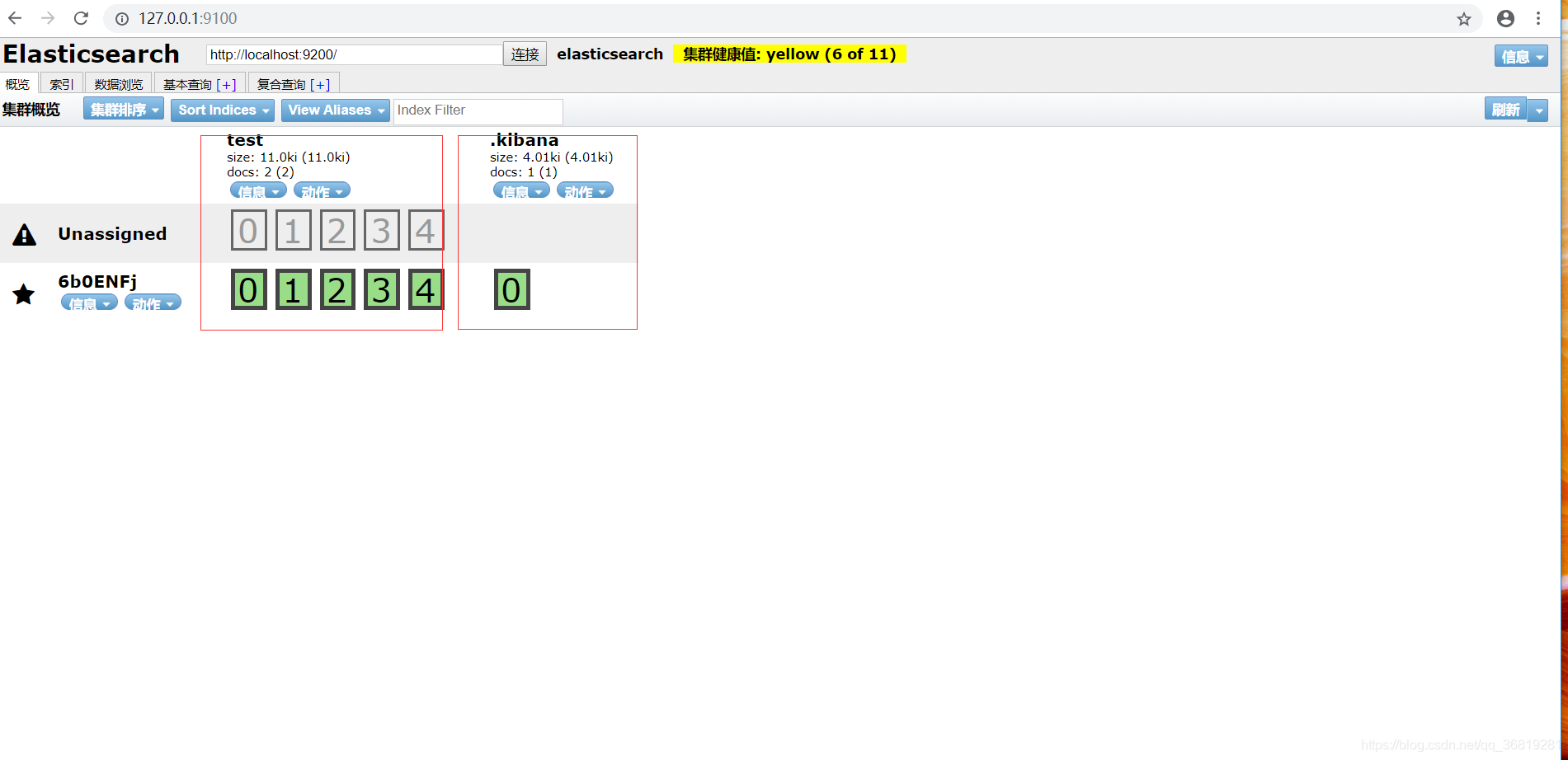Add a new 复合查询 tab with [+]
This screenshot has height=760, width=1568.
320,84
